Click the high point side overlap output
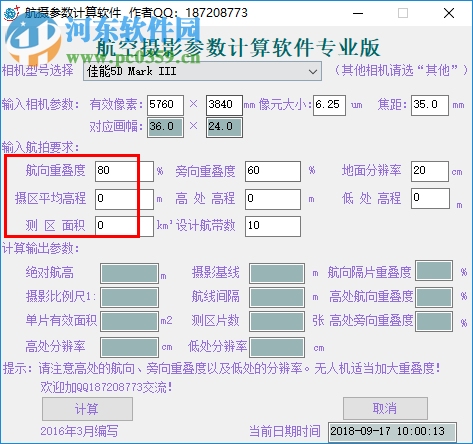Image resolution: width=473 pixels, height=444 pixels. point(434,321)
